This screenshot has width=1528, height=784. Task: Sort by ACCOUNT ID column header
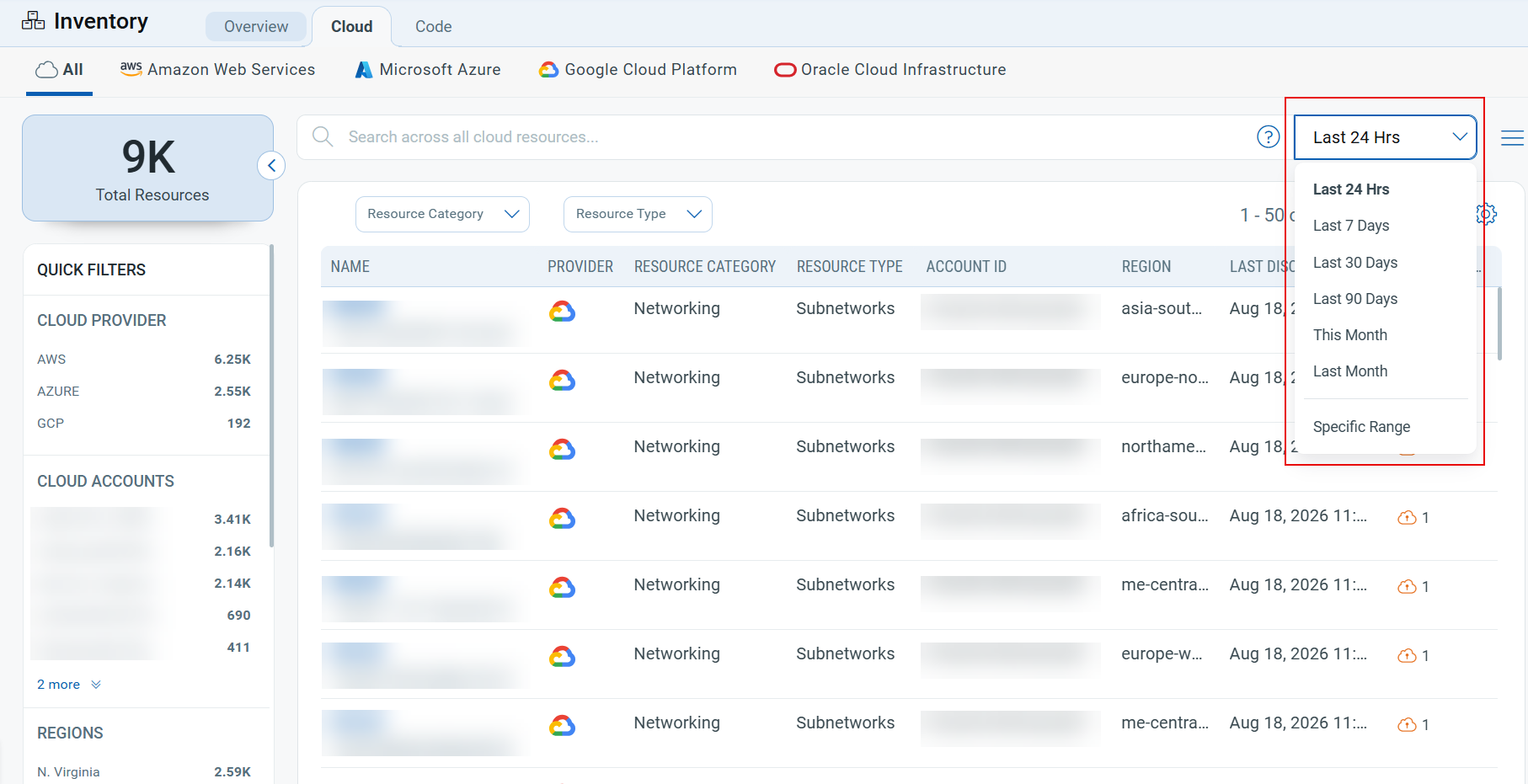point(966,267)
